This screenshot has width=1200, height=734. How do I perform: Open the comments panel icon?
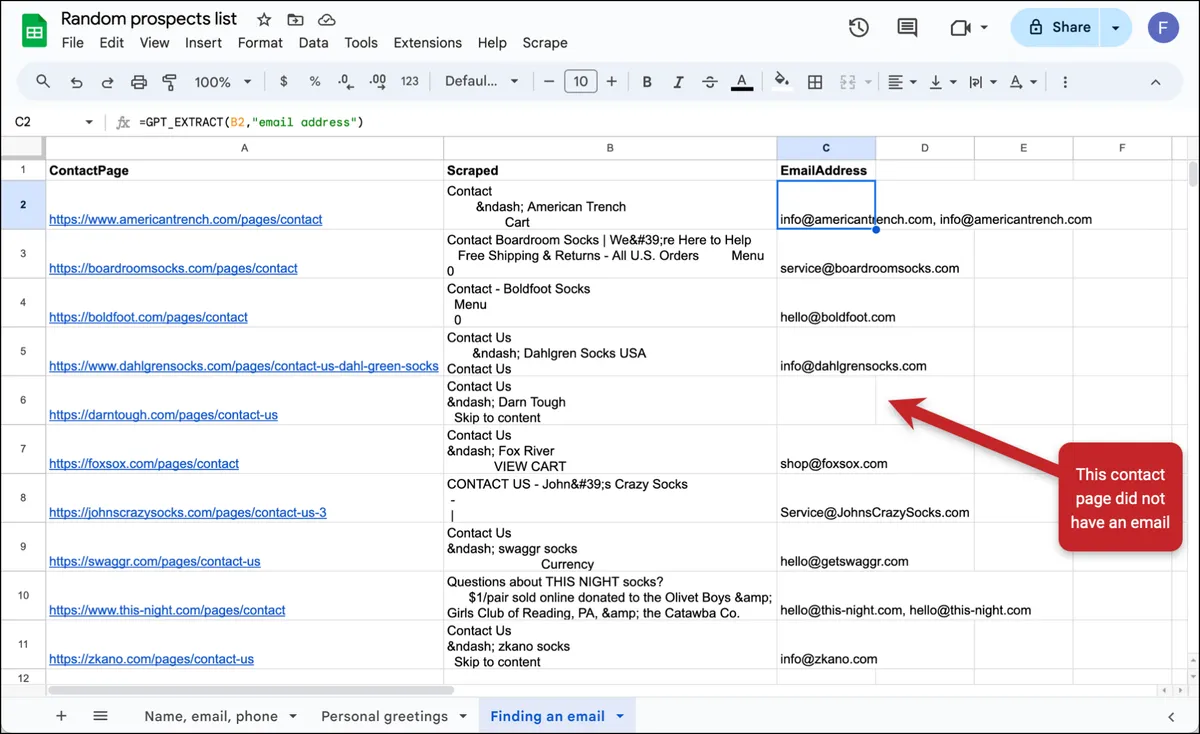coord(907,28)
